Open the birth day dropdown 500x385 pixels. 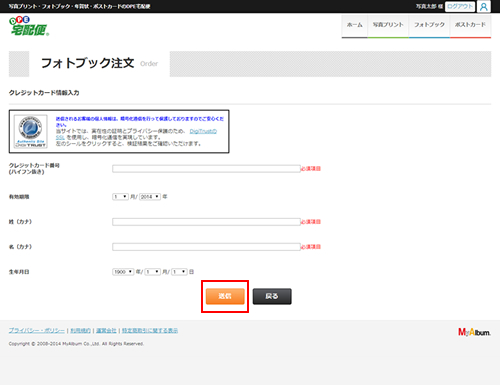(179, 272)
